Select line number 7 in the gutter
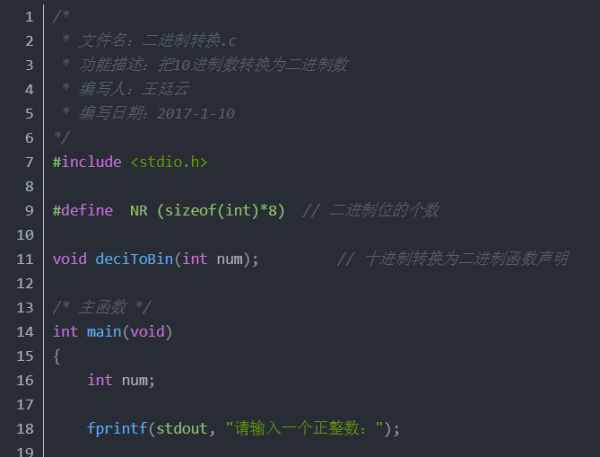 [x=29, y=162]
